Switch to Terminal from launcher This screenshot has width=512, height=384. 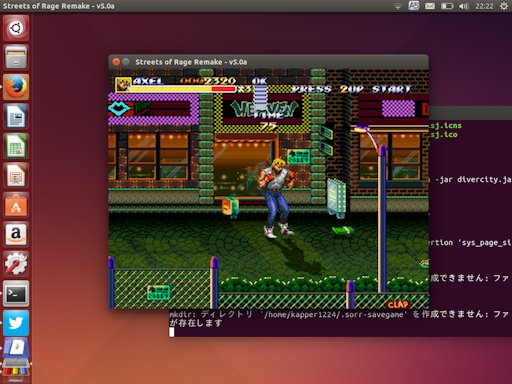pos(16,293)
